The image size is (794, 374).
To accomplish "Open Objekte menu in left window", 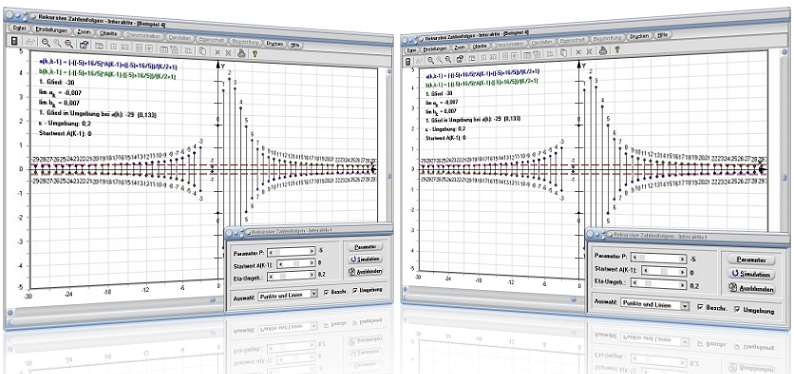I will (109, 33).
